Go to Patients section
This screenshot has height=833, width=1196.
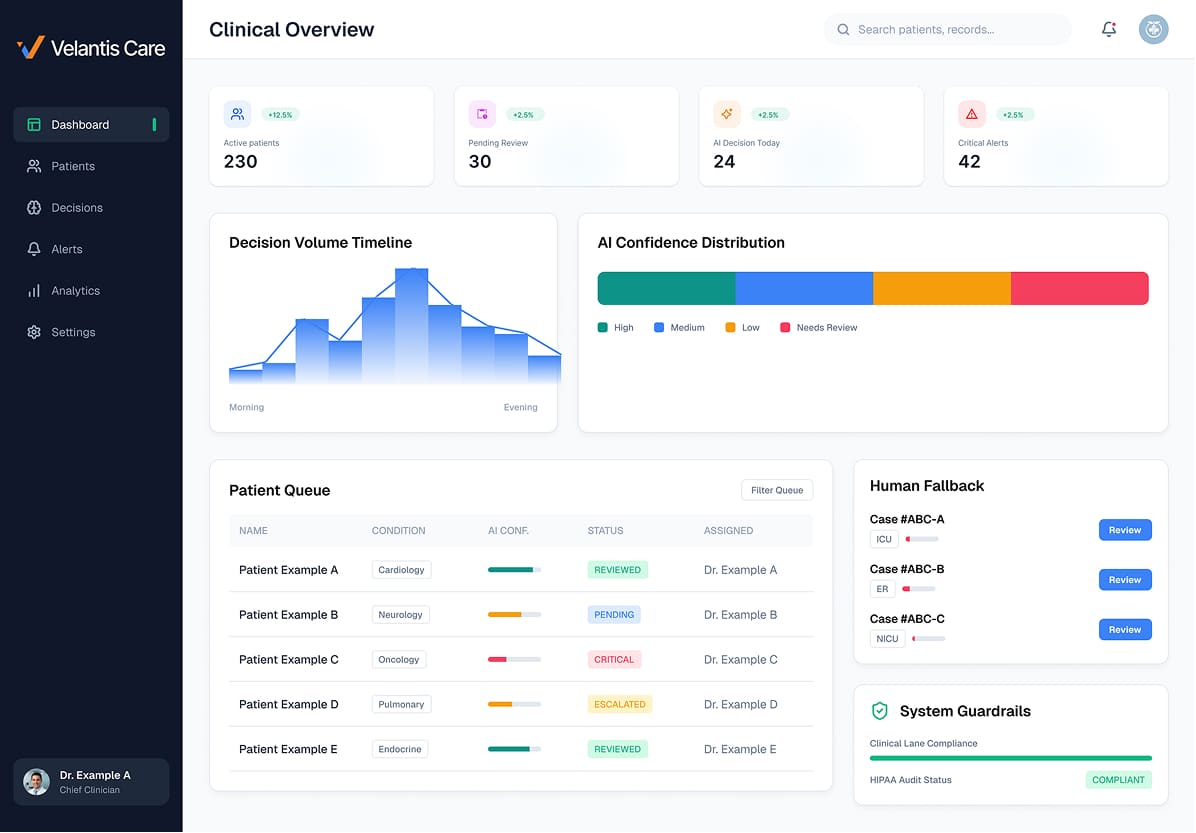91,166
